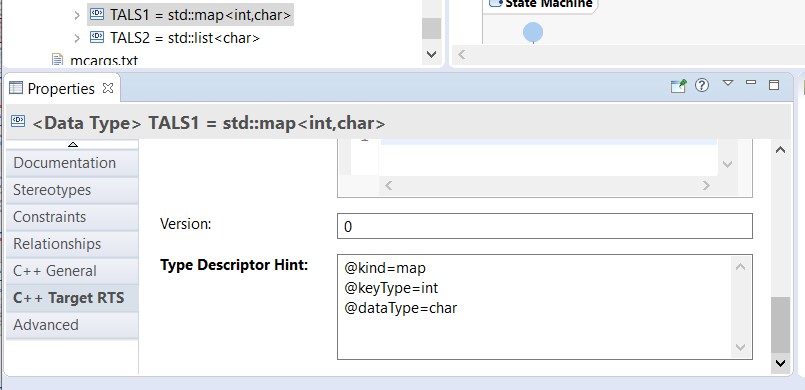
Task: Click inside Type Descriptor Hint text area
Action: click(536, 307)
